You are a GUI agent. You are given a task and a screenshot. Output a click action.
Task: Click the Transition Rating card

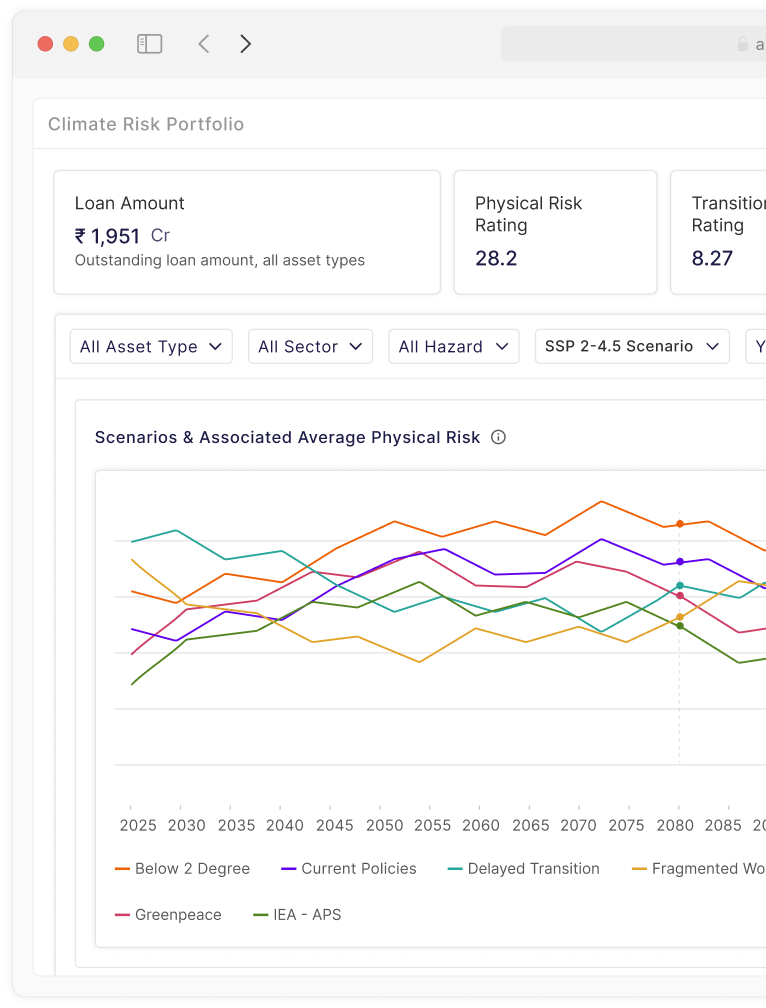tap(718, 232)
